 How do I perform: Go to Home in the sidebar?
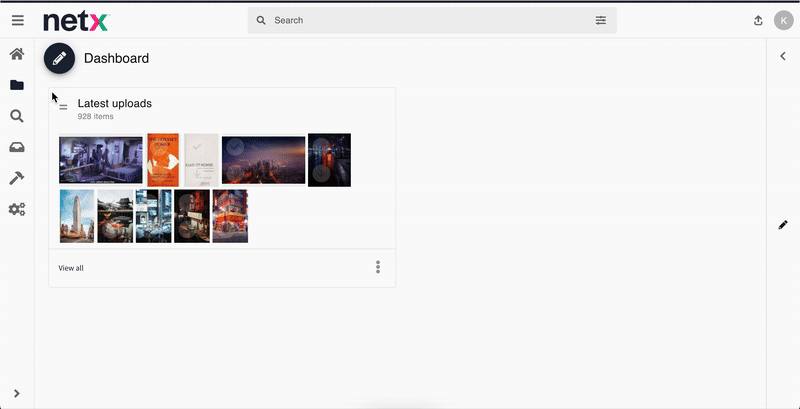point(17,54)
